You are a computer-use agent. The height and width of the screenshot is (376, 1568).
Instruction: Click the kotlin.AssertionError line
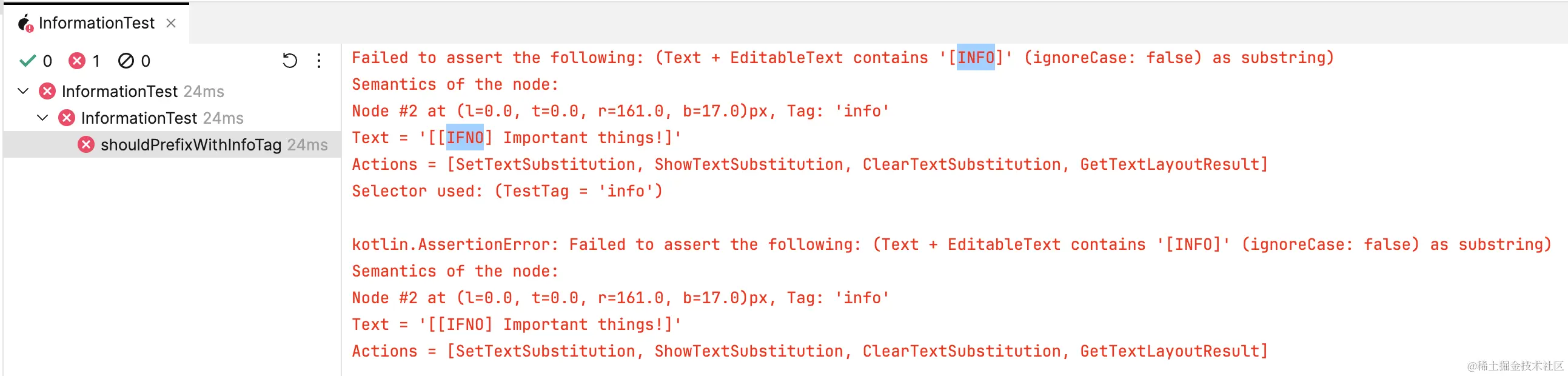[x=952, y=244]
